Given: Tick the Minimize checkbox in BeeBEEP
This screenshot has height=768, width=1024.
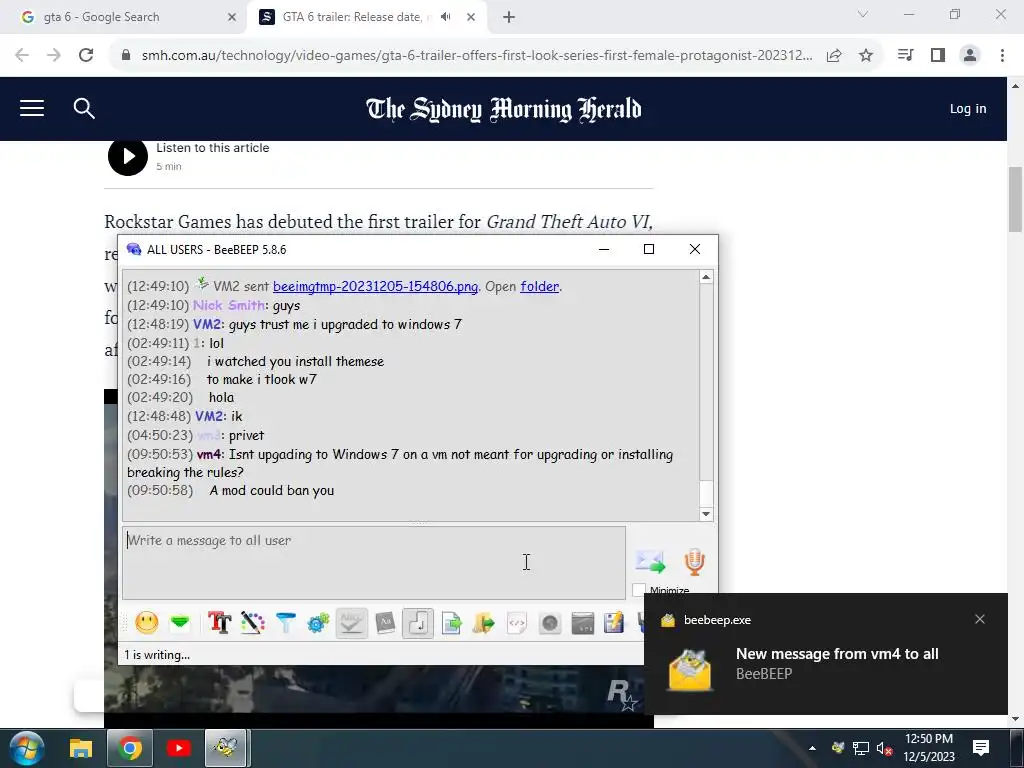Looking at the screenshot, I should (639, 590).
